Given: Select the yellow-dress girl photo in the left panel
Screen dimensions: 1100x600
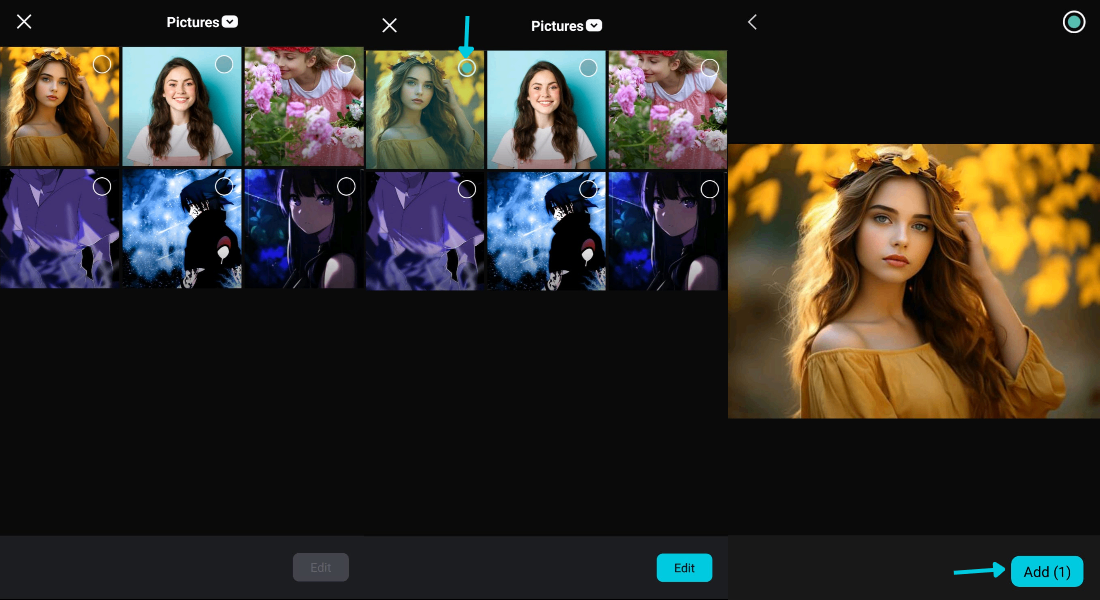Looking at the screenshot, I should coord(102,65).
